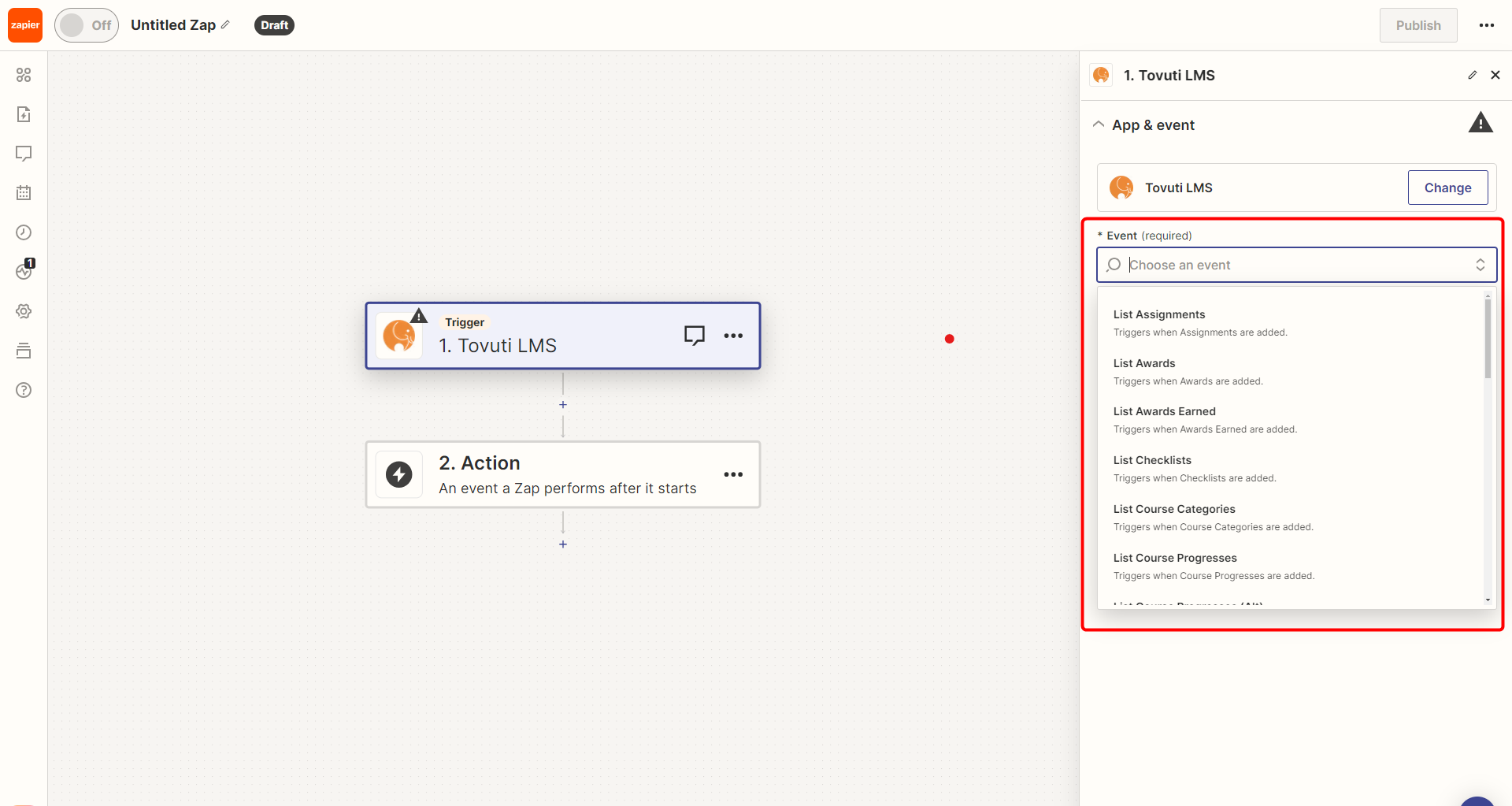Image resolution: width=1512 pixels, height=806 pixels.
Task: Click the Tovuti LMS app icon beside Change
Action: click(x=1121, y=188)
